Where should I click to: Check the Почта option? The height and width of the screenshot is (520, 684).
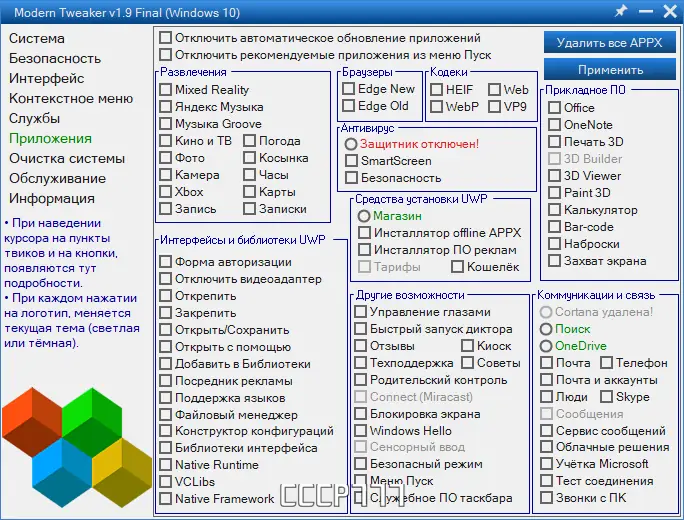point(546,363)
